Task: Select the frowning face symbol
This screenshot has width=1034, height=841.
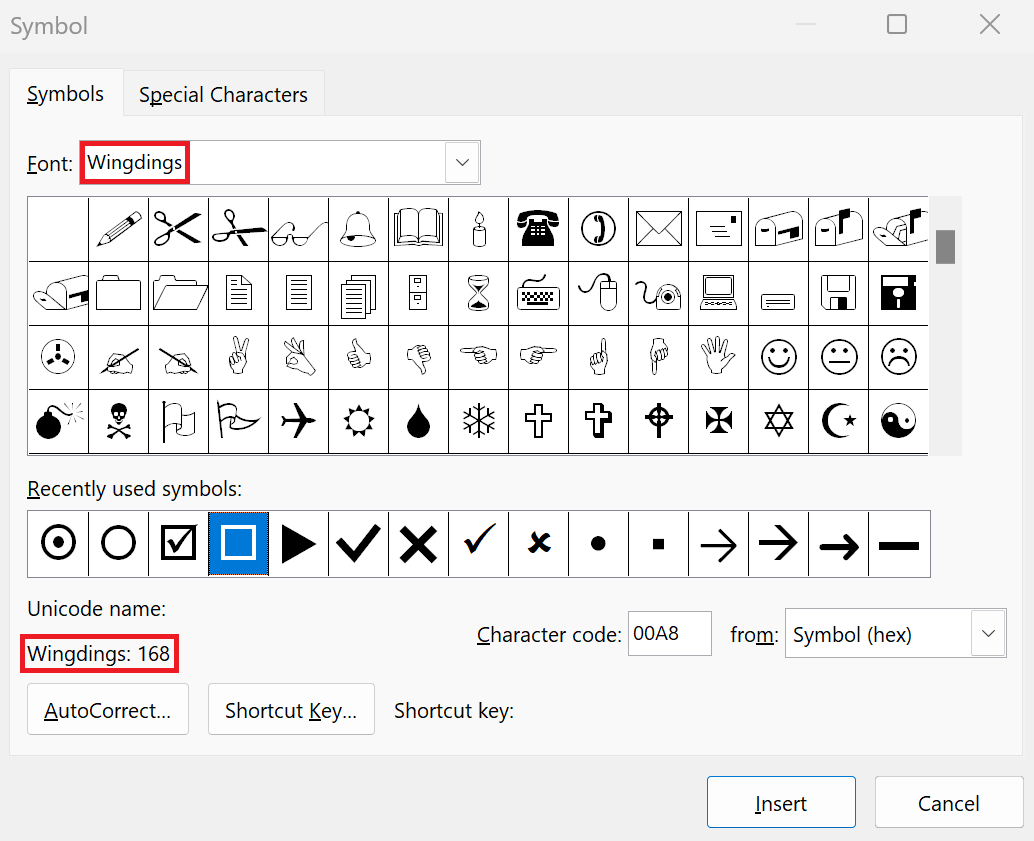Action: click(x=898, y=357)
